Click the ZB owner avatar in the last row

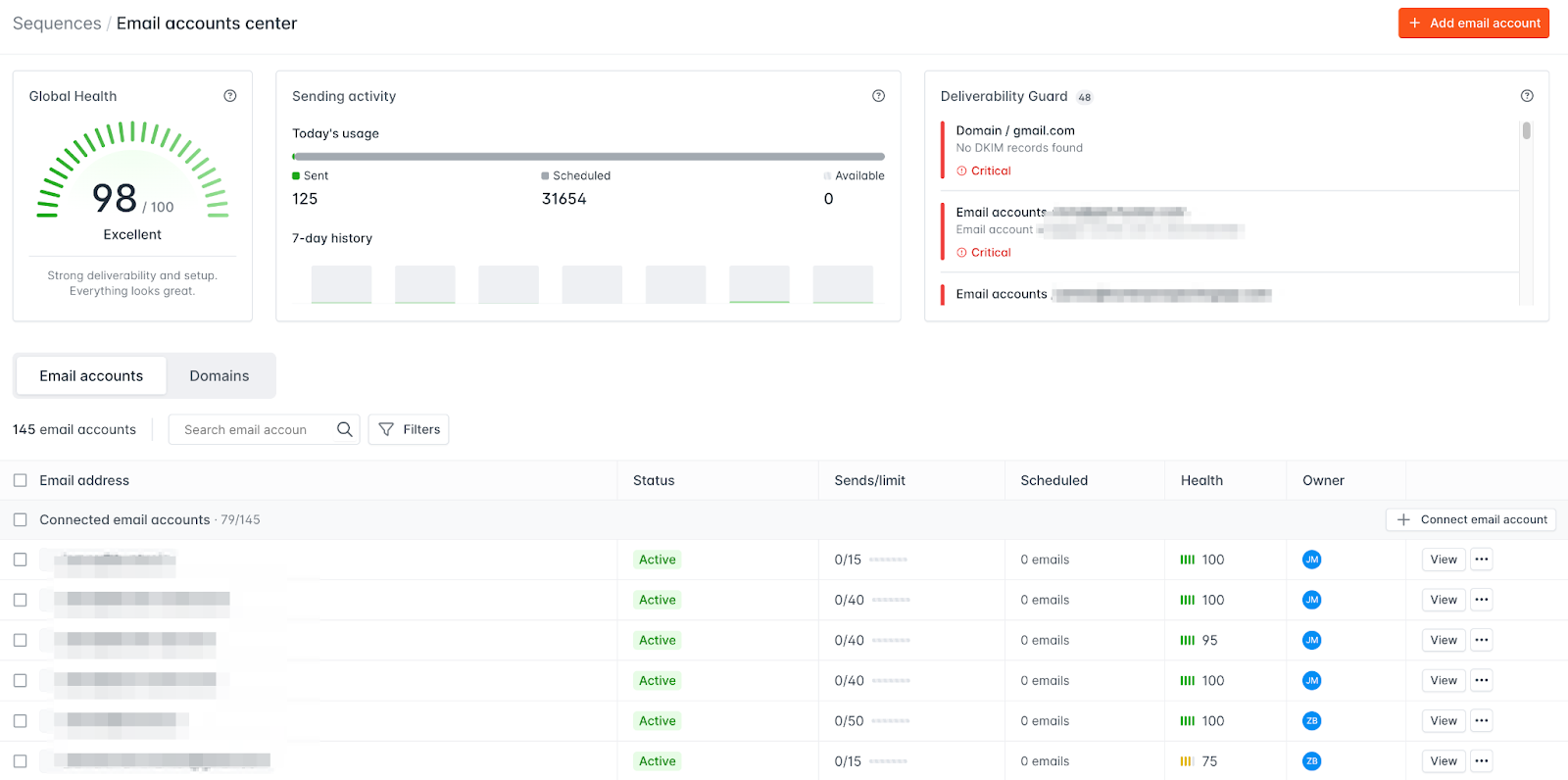click(x=1311, y=761)
